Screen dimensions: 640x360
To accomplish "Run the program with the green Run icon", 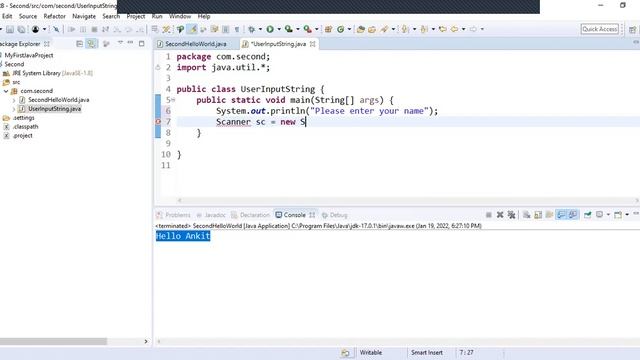I will pos(270,29).
